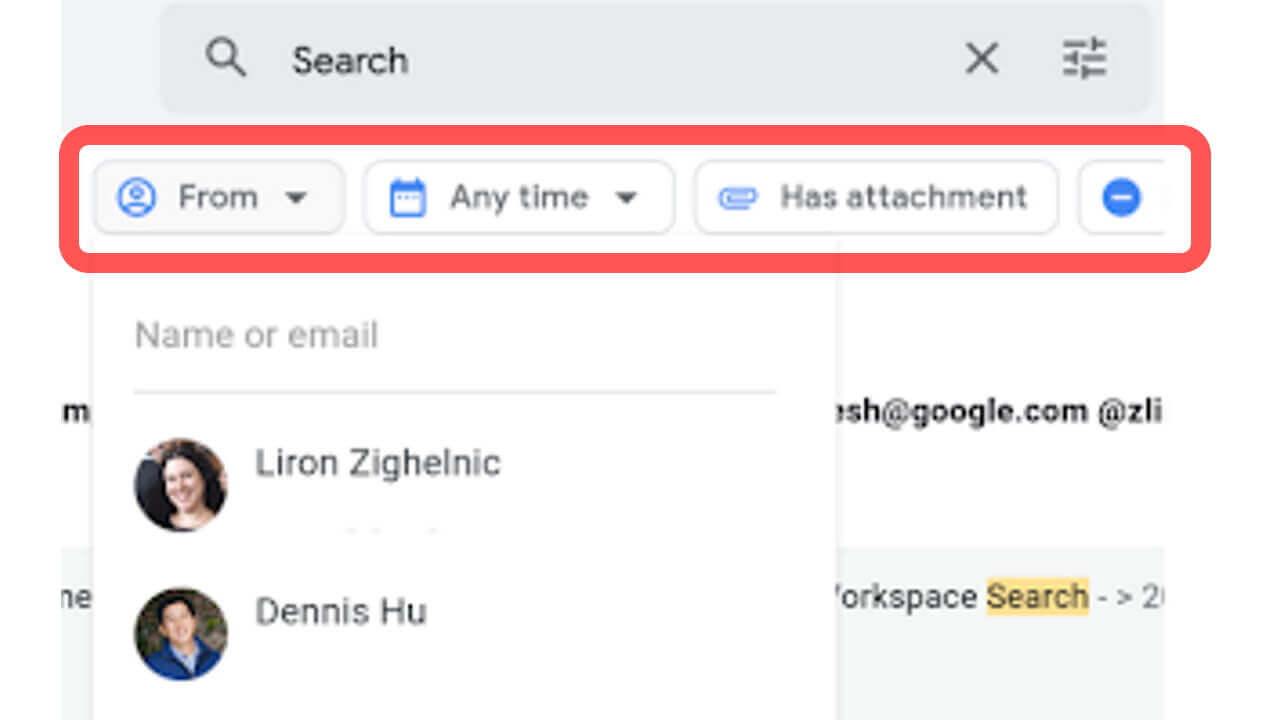Click Dennis Hu's profile avatar
The width and height of the screenshot is (1280, 720).
click(x=182, y=634)
